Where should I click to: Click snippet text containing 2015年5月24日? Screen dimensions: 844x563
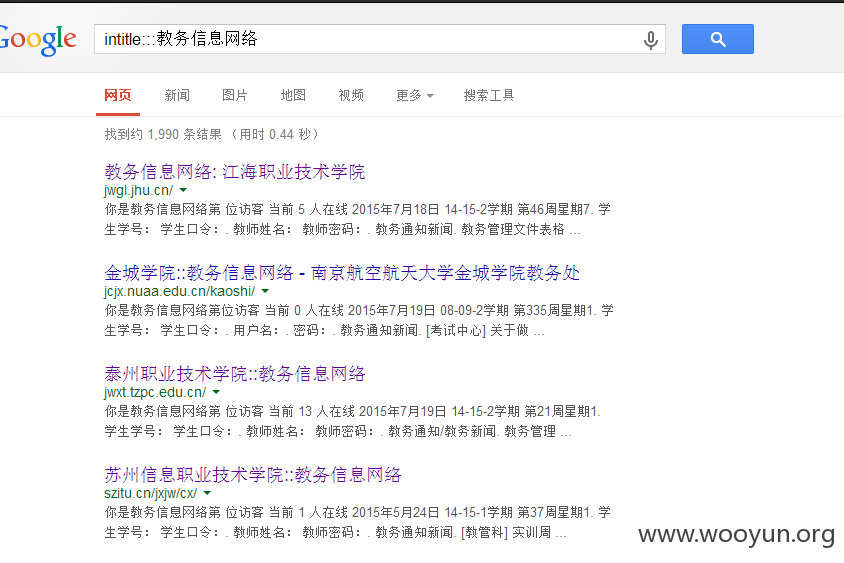coord(357,522)
